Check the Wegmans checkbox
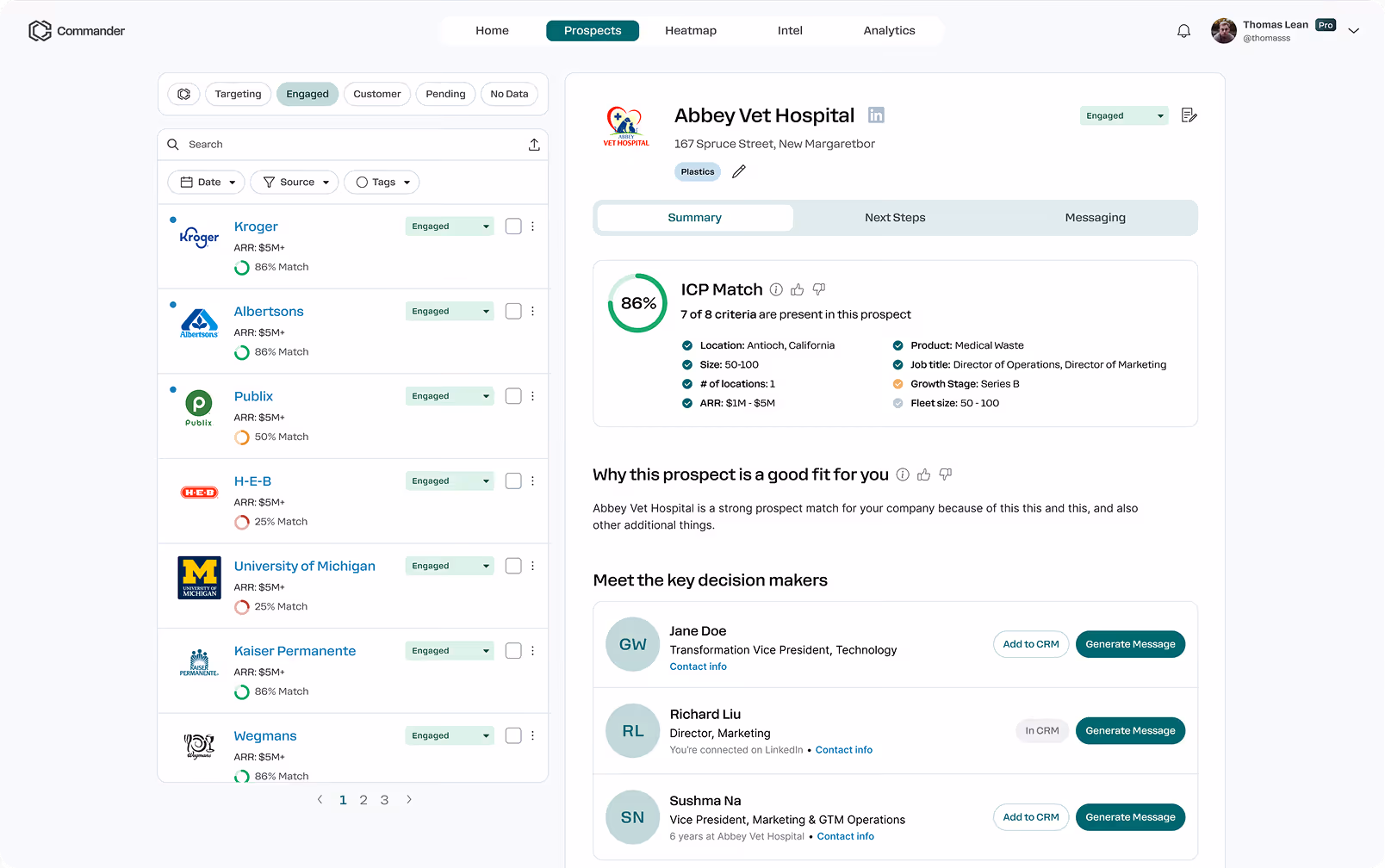 tap(513, 735)
